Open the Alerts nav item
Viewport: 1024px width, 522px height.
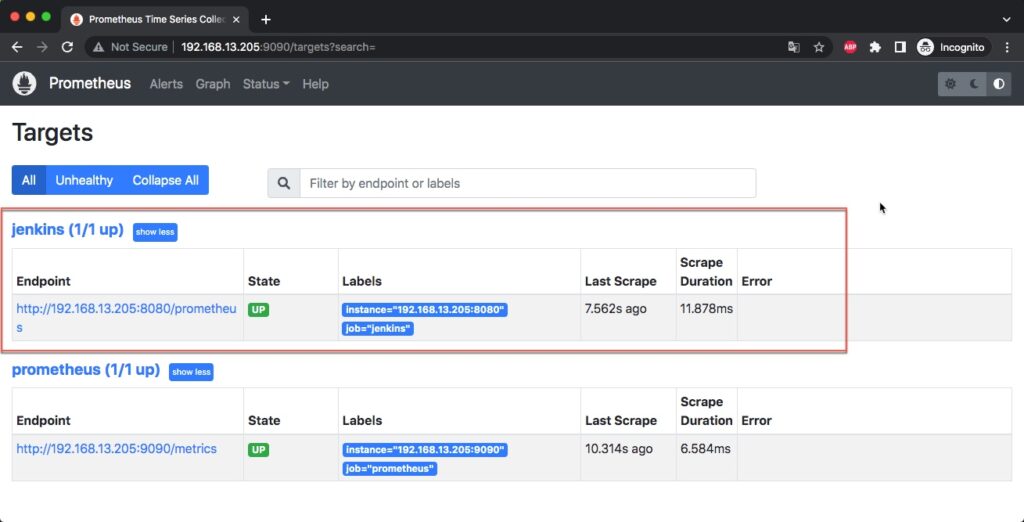166,84
